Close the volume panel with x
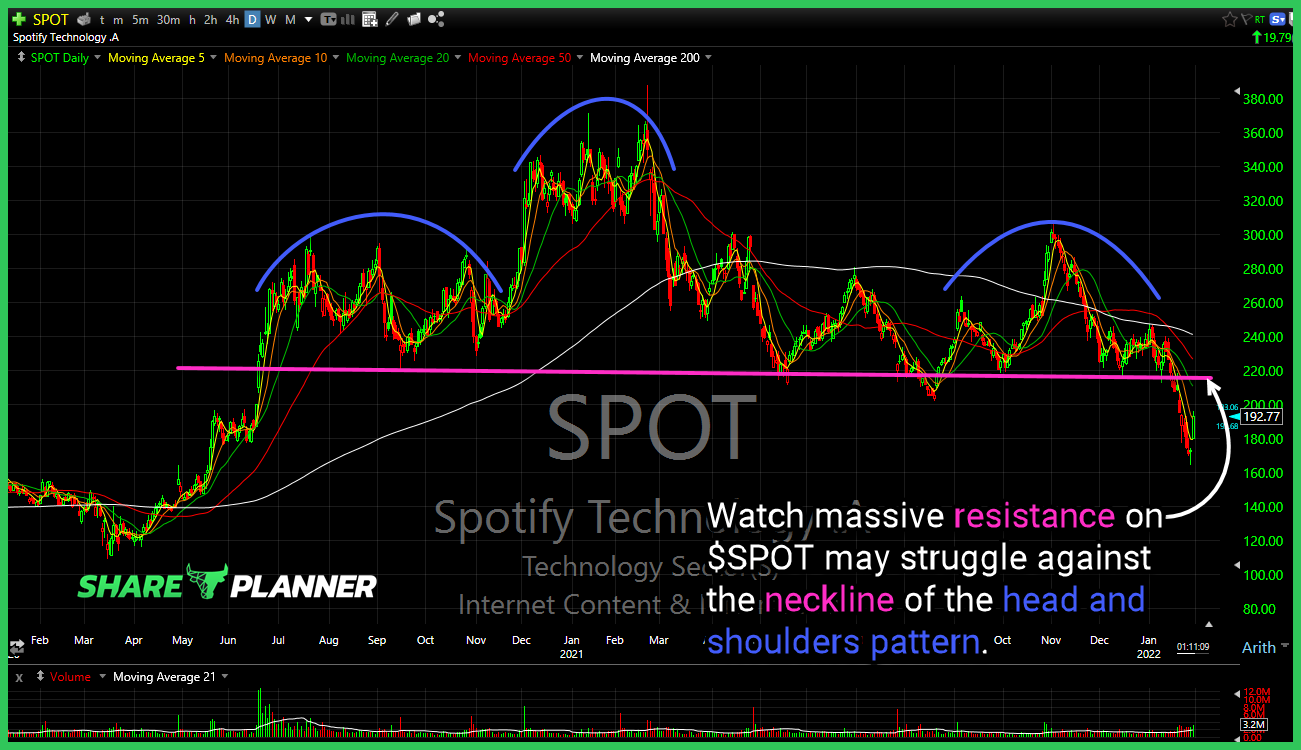 tap(19, 677)
